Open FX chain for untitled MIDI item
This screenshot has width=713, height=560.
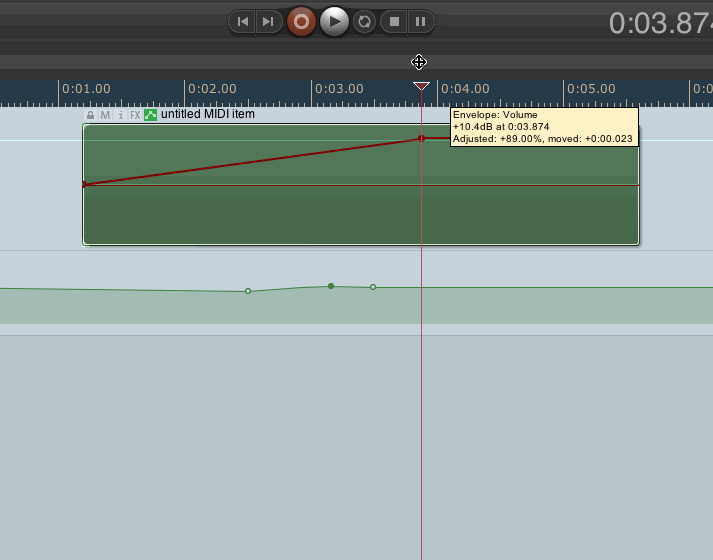[x=135, y=115]
